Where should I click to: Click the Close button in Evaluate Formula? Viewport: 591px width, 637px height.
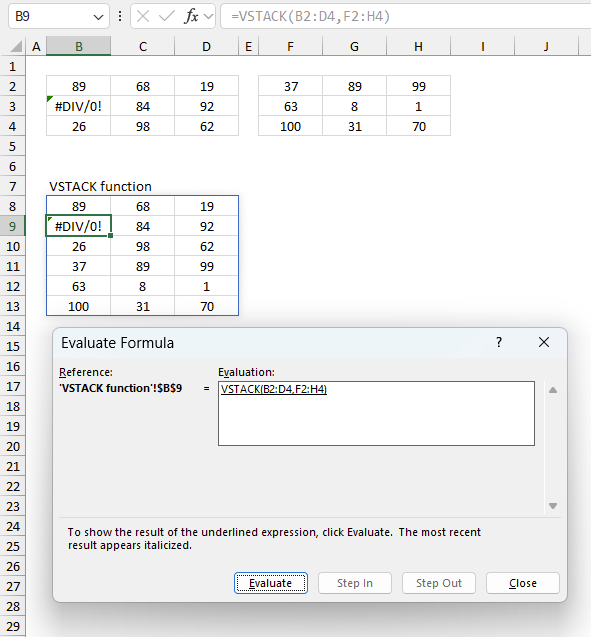coord(523,583)
